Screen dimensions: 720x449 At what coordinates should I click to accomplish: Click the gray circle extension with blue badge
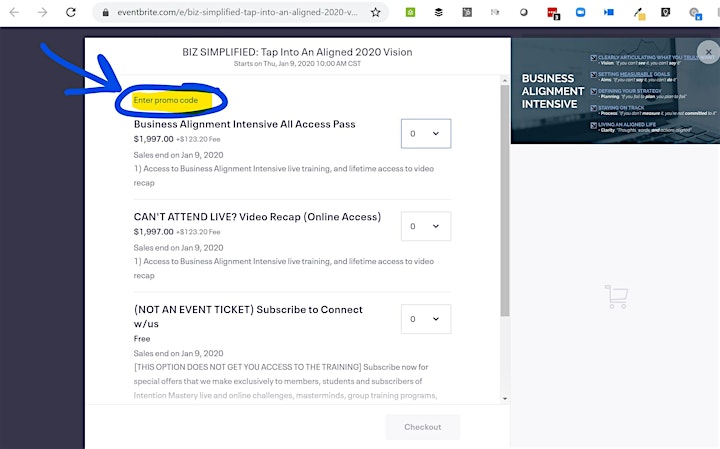[x=695, y=14]
